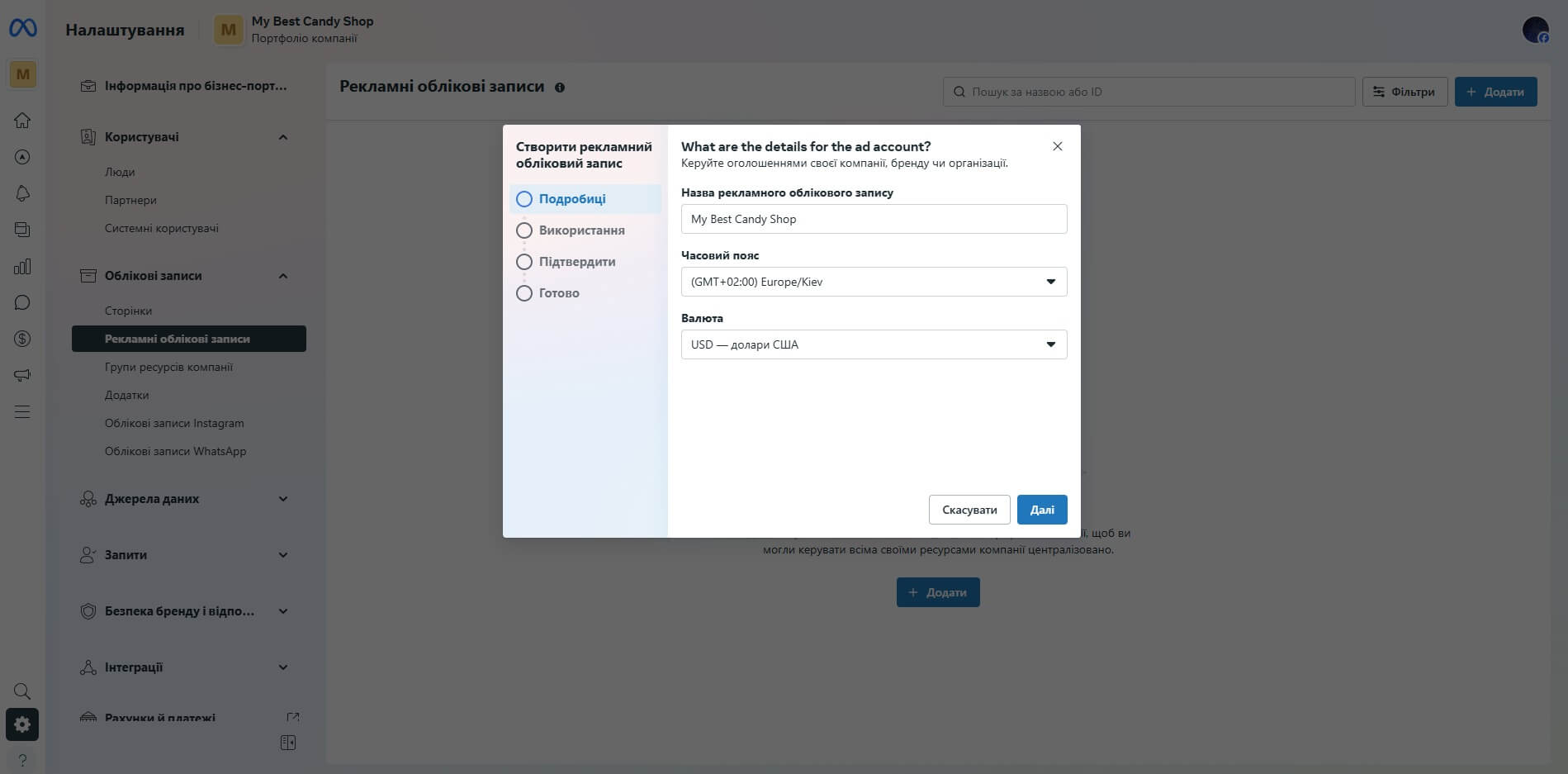
Task: Open Облікові записи Instagram menu item
Action: (174, 423)
